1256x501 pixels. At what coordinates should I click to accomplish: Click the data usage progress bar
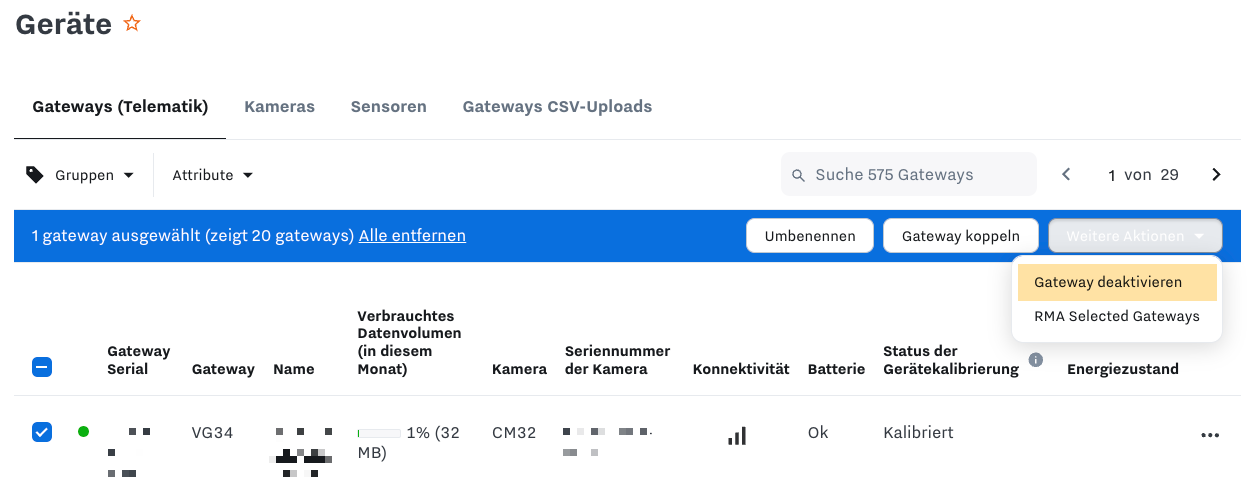click(379, 433)
